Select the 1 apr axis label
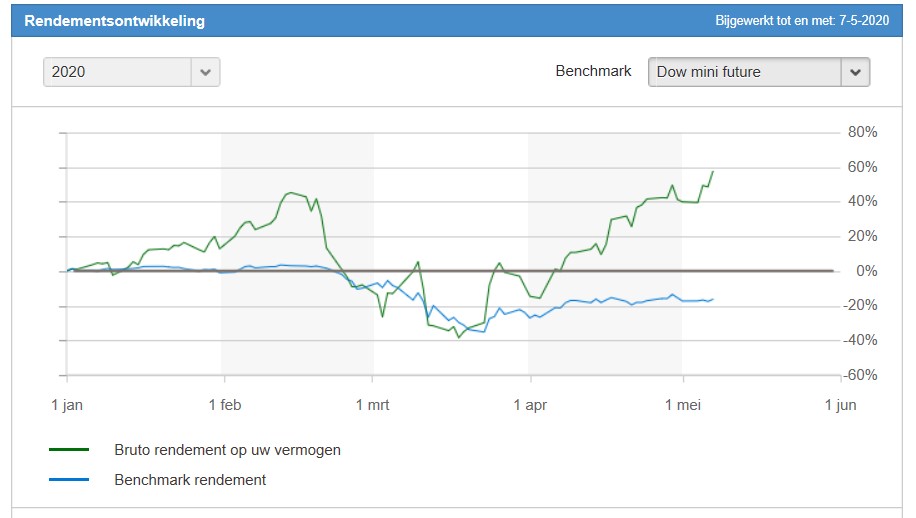The width and height of the screenshot is (916, 518). pos(529,405)
